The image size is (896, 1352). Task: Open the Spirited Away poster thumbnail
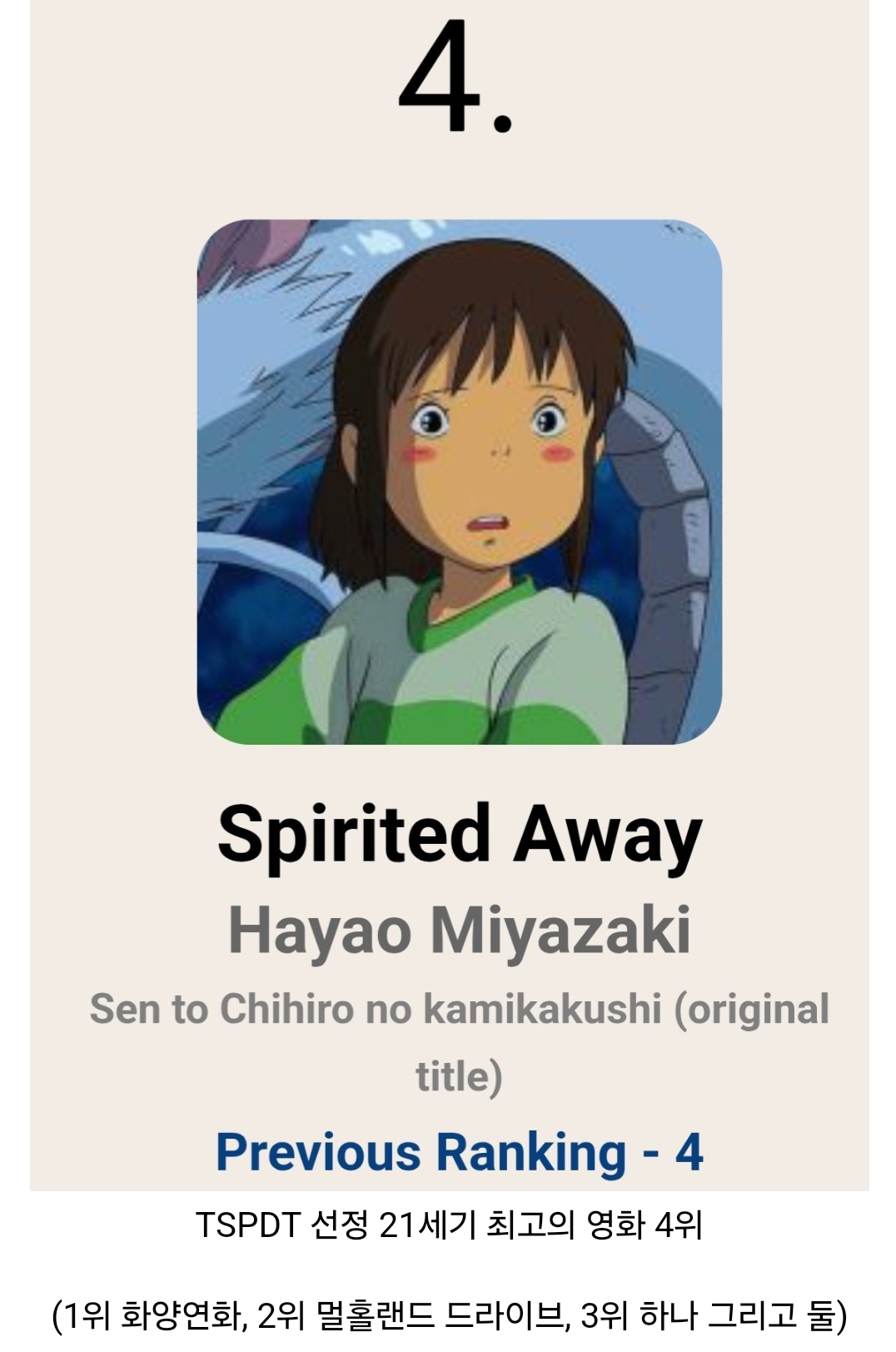click(x=459, y=481)
